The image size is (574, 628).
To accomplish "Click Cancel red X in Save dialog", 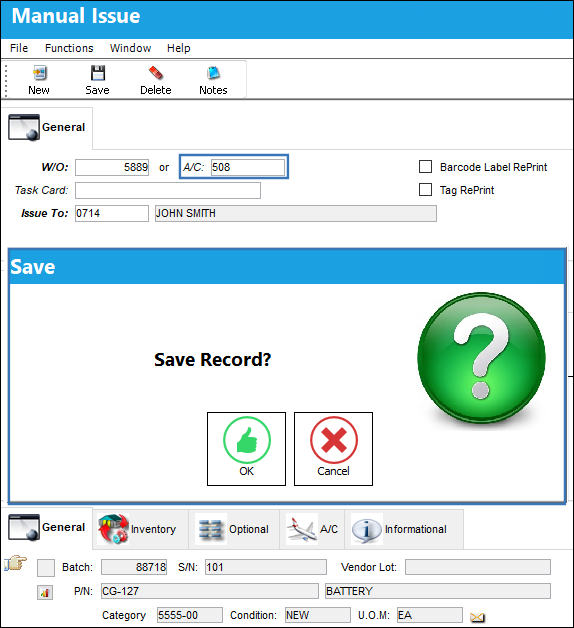I will 333,449.
